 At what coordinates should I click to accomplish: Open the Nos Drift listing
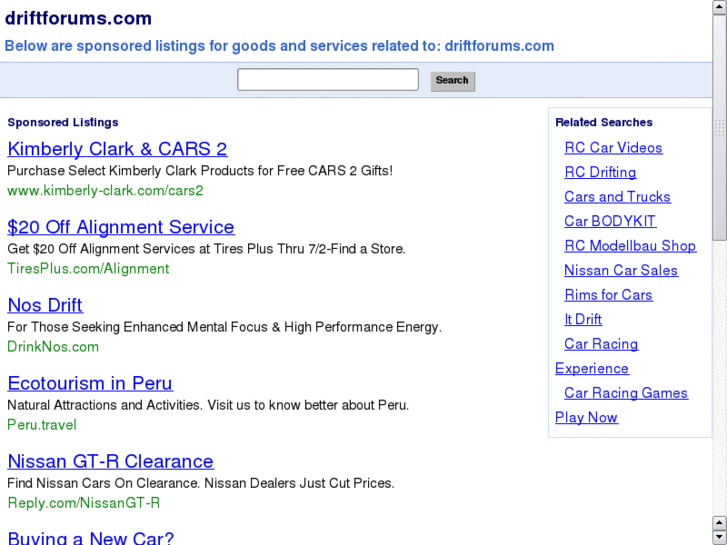click(x=45, y=305)
